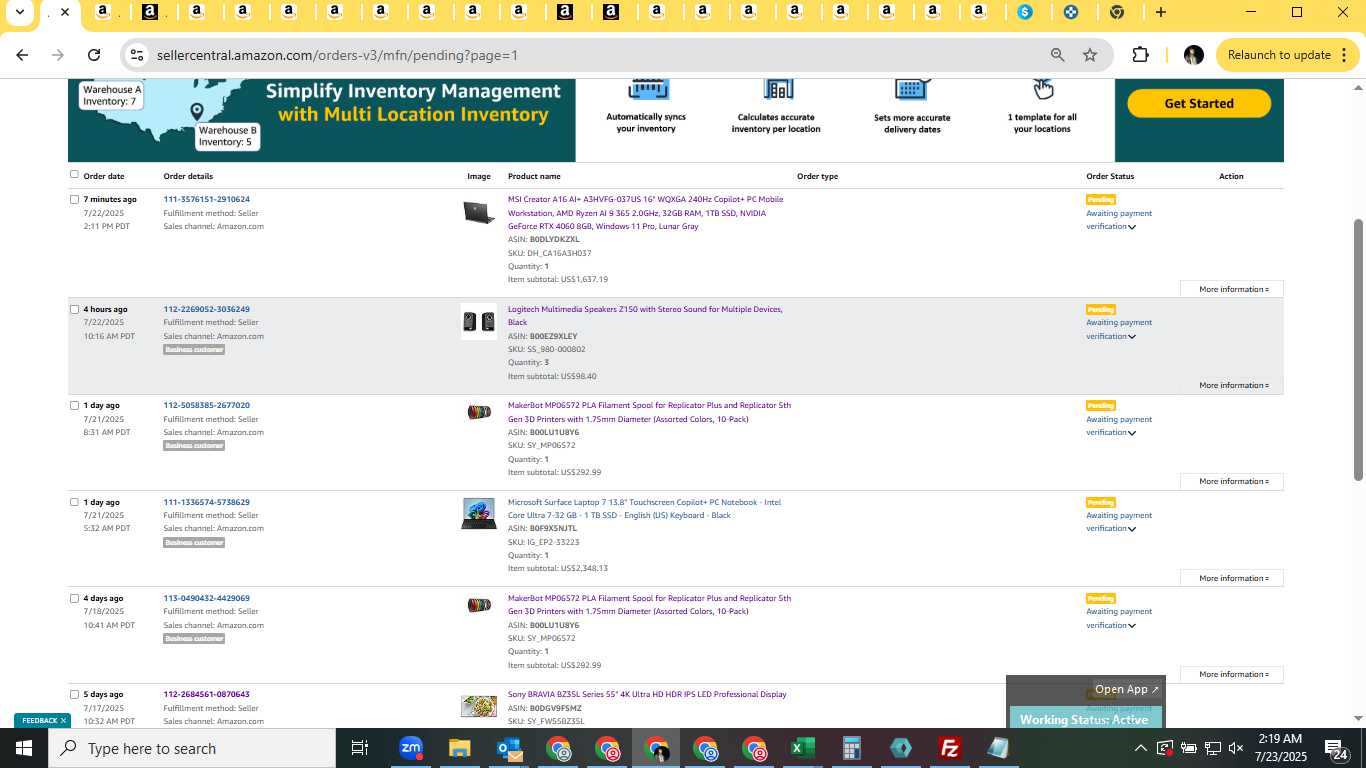Viewport: 1366px width, 768px height.
Task: Expand payment verification for order 112-5058385-2677020
Action: click(1131, 433)
